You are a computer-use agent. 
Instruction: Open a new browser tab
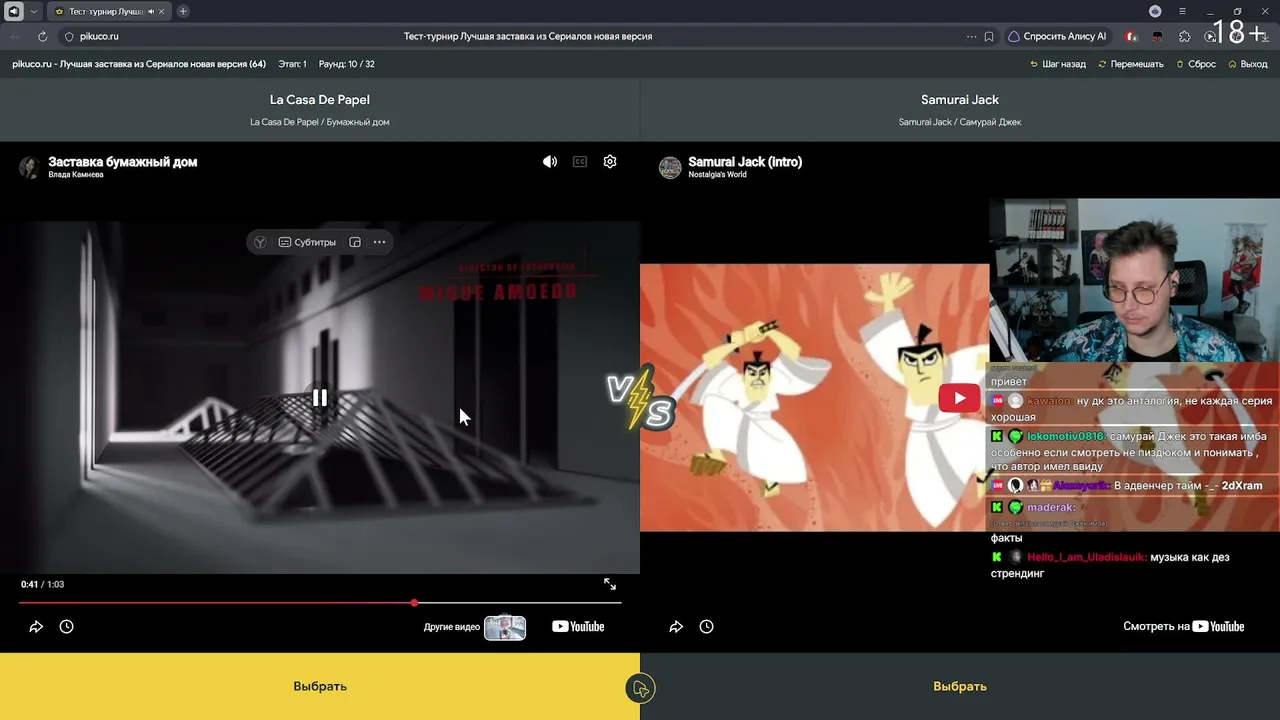(x=183, y=11)
